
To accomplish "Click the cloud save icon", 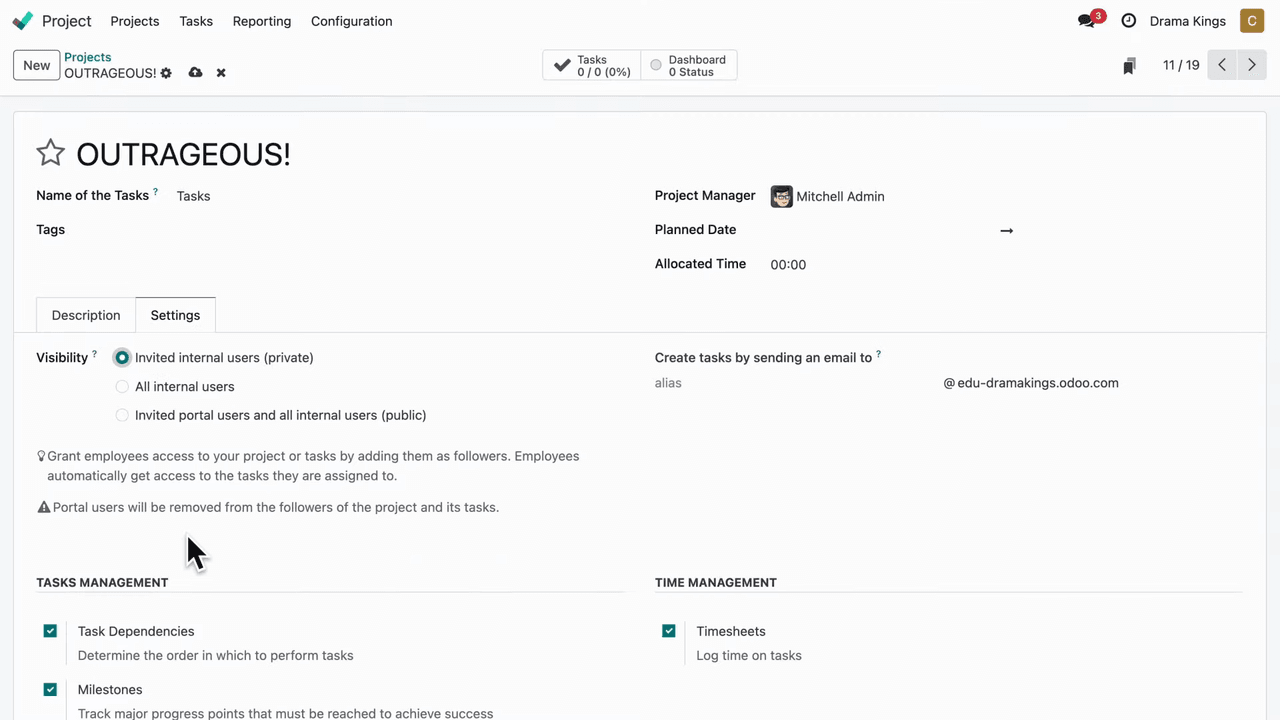I will pyautogui.click(x=195, y=73).
